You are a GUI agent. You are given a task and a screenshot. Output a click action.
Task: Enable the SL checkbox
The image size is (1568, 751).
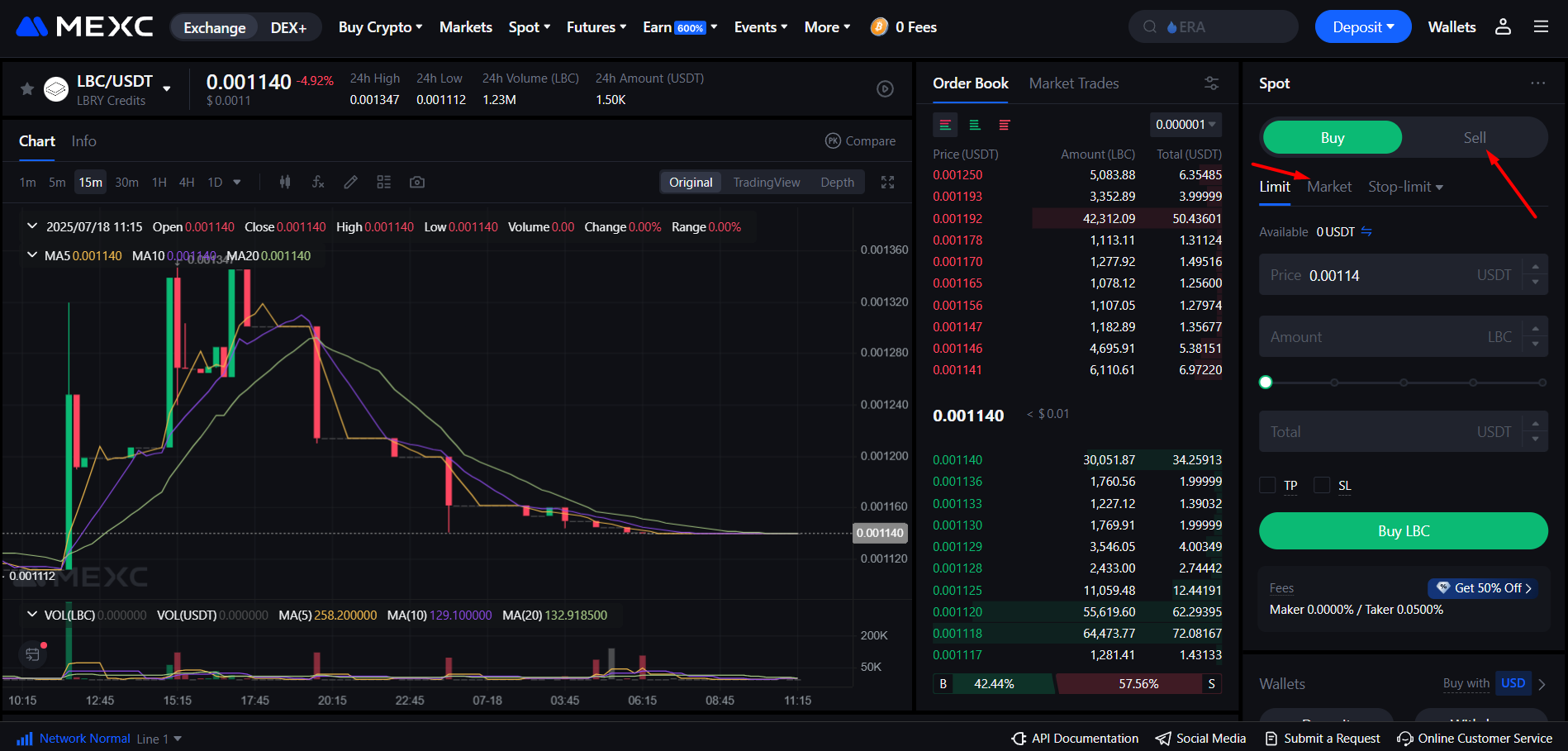click(x=1322, y=485)
